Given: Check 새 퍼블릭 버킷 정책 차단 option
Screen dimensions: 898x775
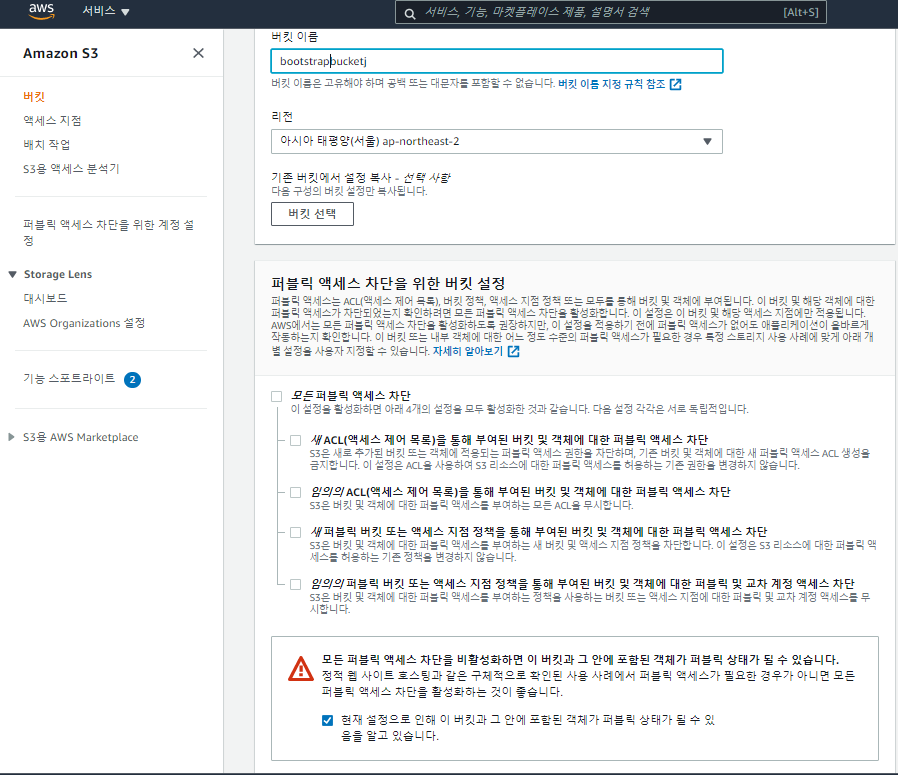Looking at the screenshot, I should tap(296, 533).
